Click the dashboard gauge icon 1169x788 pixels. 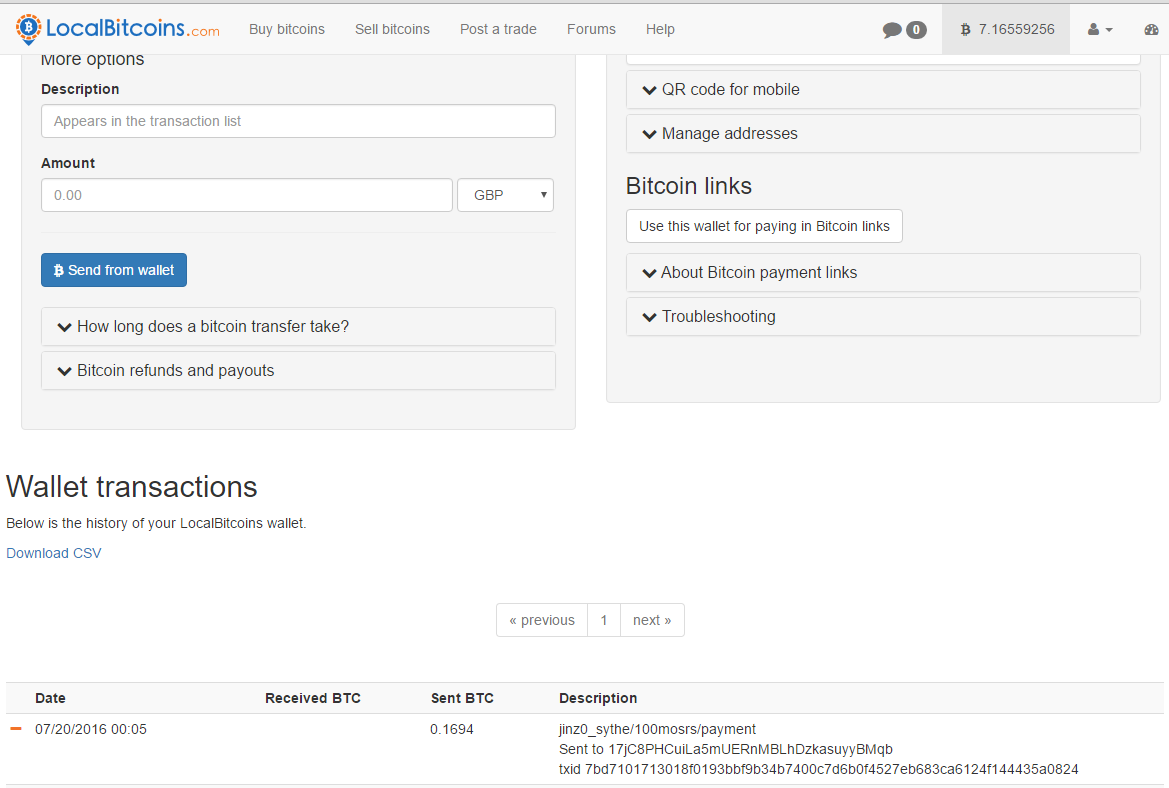click(x=1151, y=30)
